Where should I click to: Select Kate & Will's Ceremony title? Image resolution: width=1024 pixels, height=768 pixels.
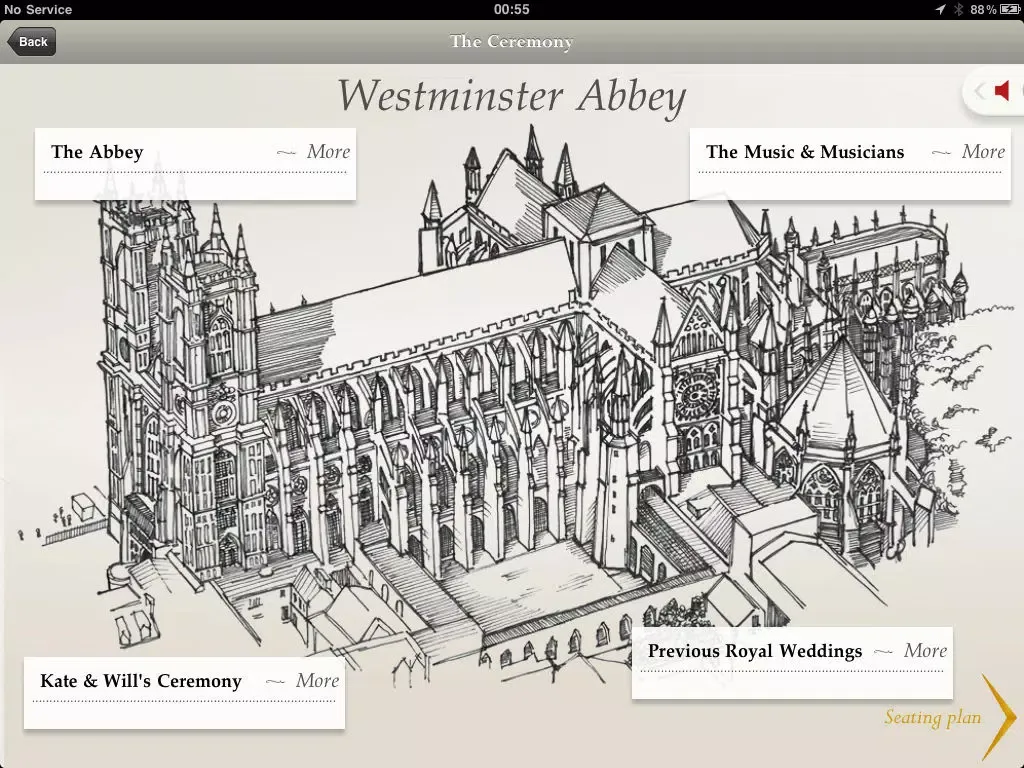pyautogui.click(x=141, y=681)
